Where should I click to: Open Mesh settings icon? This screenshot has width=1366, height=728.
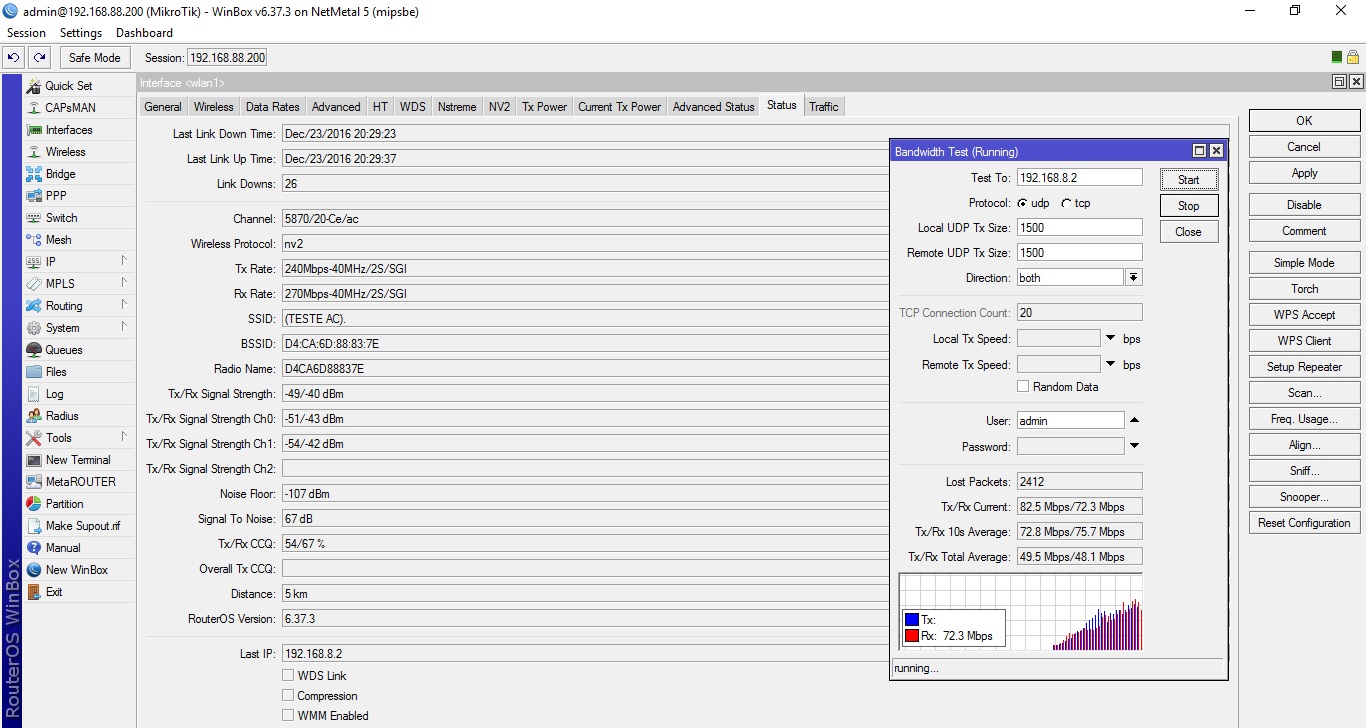click(x=33, y=240)
